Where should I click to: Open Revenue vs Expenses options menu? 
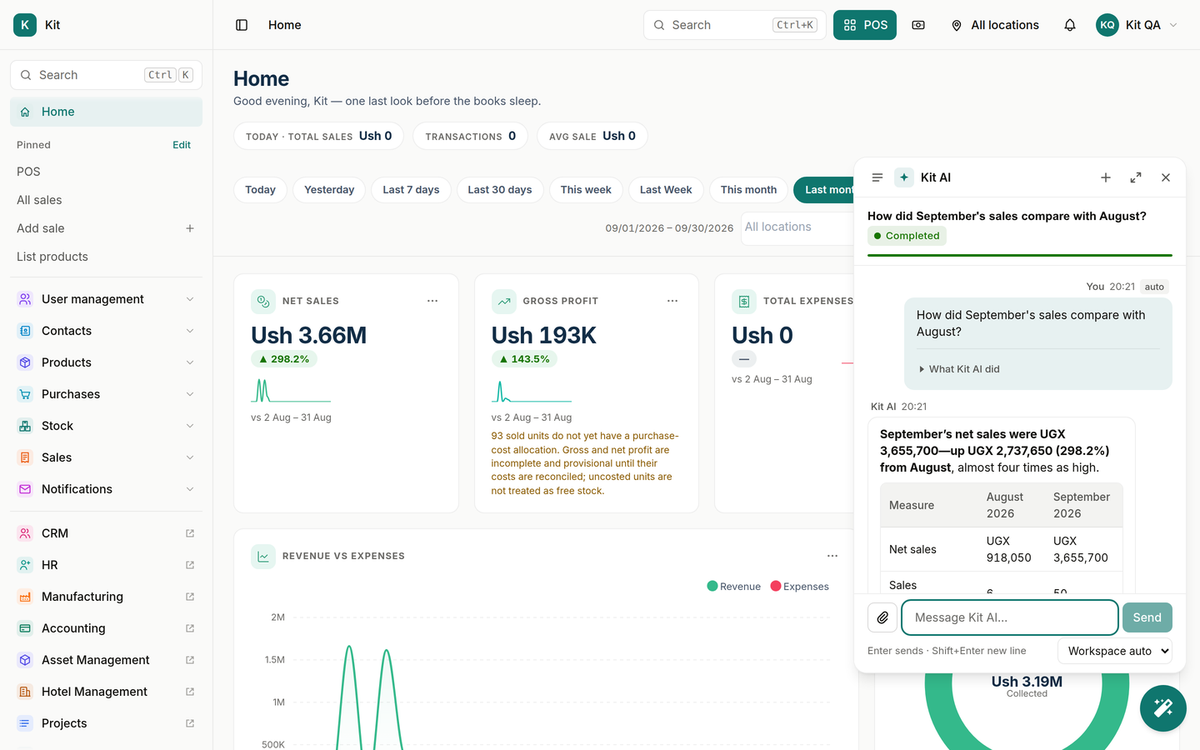tap(833, 556)
